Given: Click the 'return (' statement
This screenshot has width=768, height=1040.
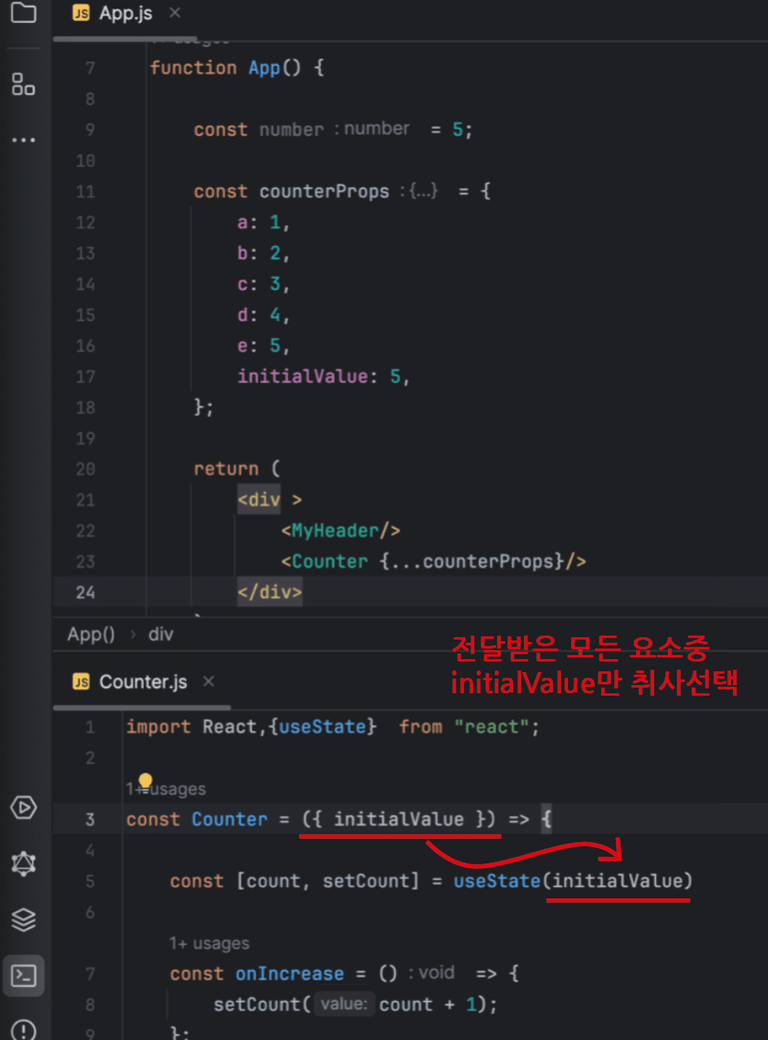Looking at the screenshot, I should pyautogui.click(x=237, y=469).
